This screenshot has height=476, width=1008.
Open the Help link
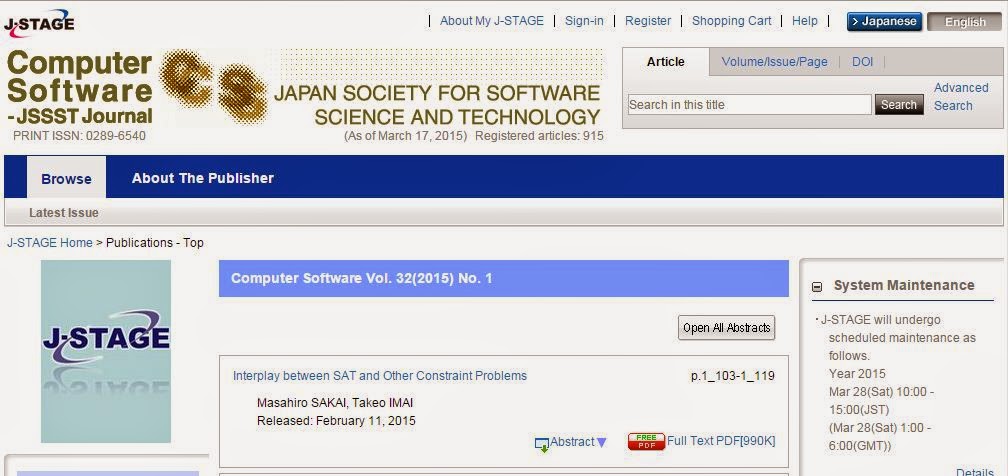[x=804, y=21]
